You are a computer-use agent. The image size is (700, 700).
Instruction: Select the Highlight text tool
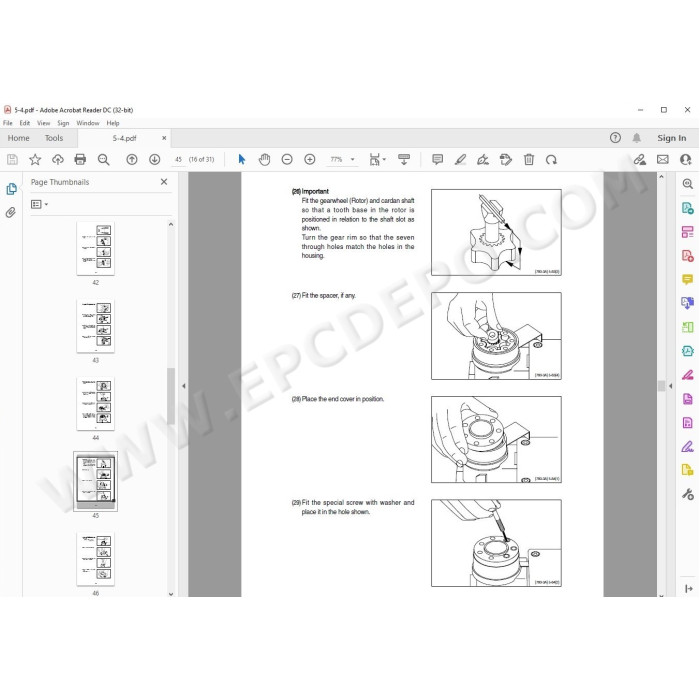(x=460, y=159)
